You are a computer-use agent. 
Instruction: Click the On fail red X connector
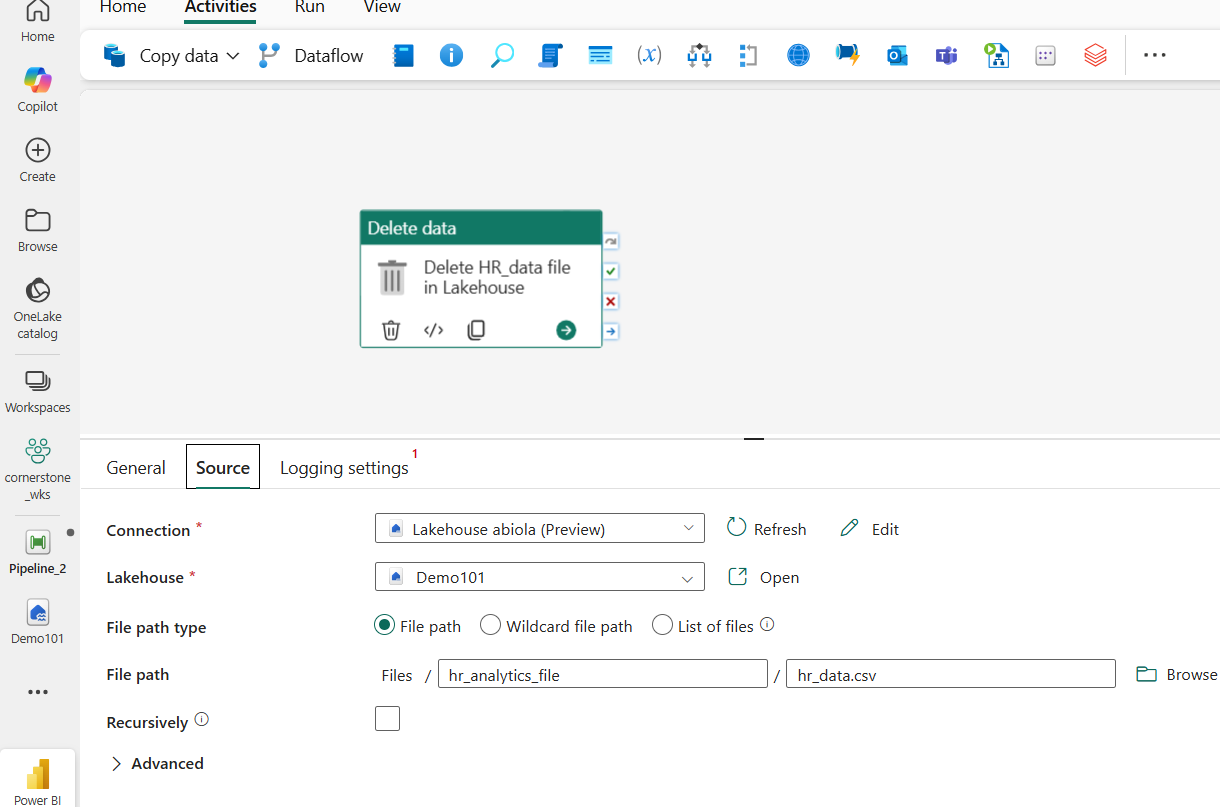611,301
